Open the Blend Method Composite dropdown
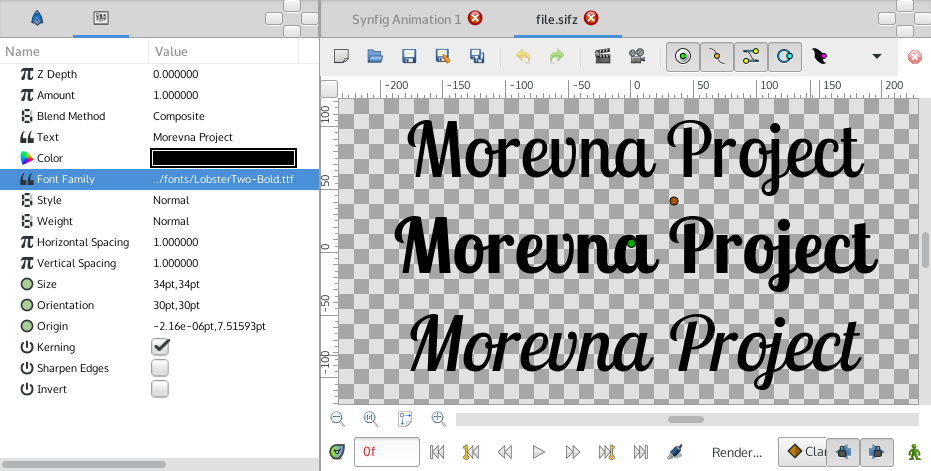This screenshot has width=931, height=471. pyautogui.click(x=179, y=116)
